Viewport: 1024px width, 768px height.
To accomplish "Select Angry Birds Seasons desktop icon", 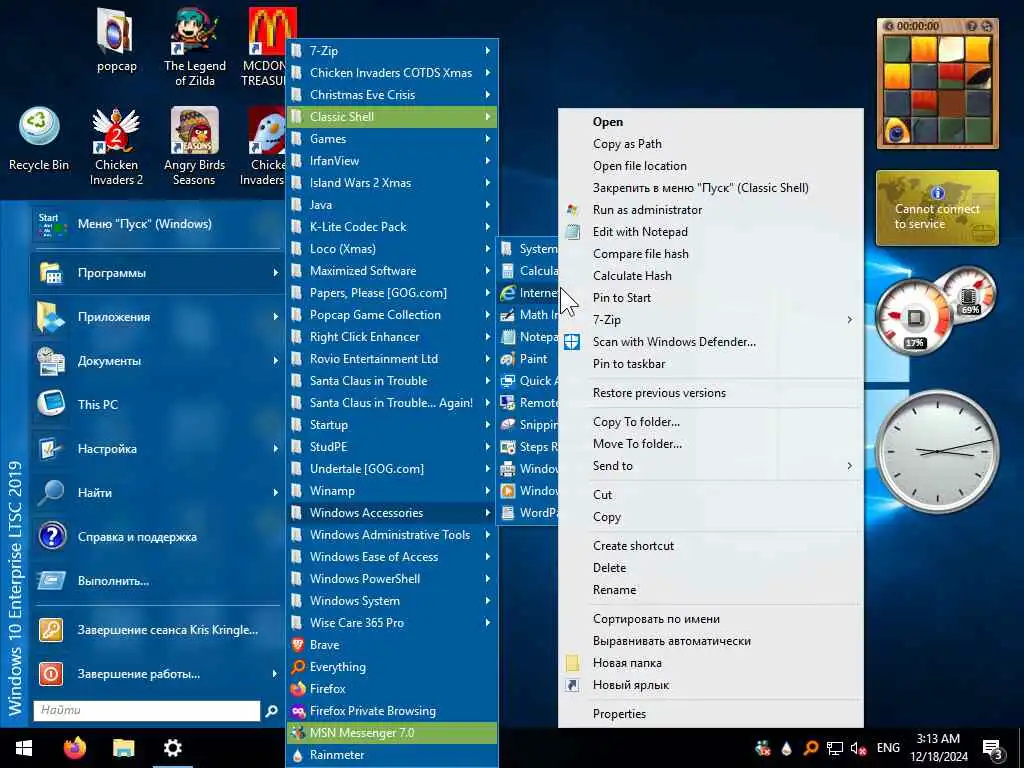I will point(195,147).
